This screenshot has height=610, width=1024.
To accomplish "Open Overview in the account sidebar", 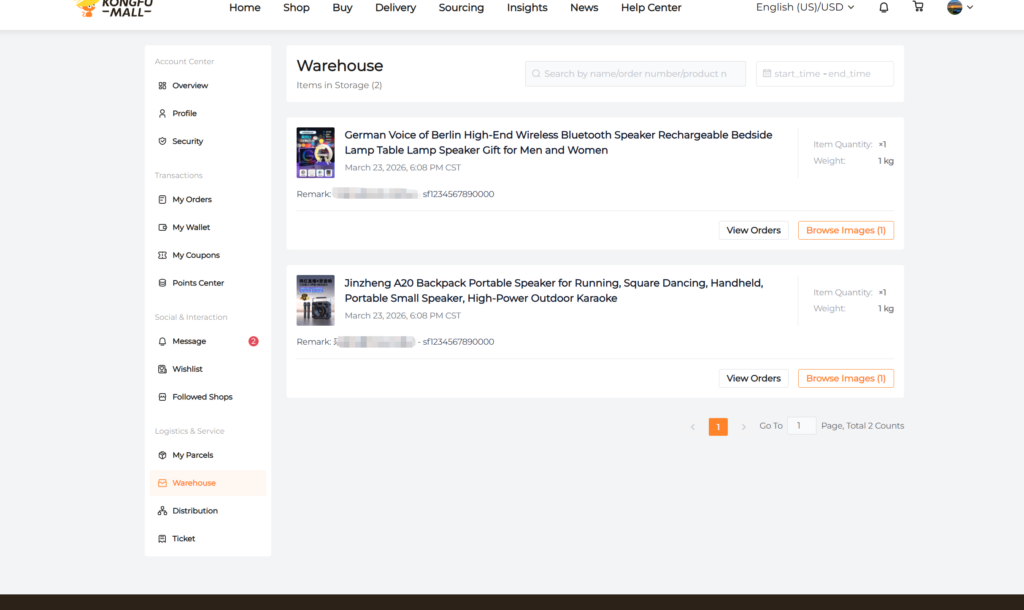I will coord(190,86).
